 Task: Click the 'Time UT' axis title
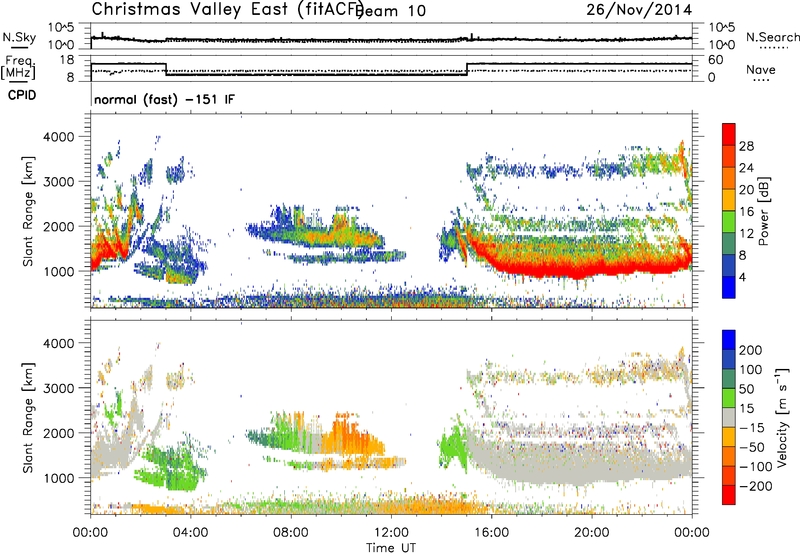(391, 547)
